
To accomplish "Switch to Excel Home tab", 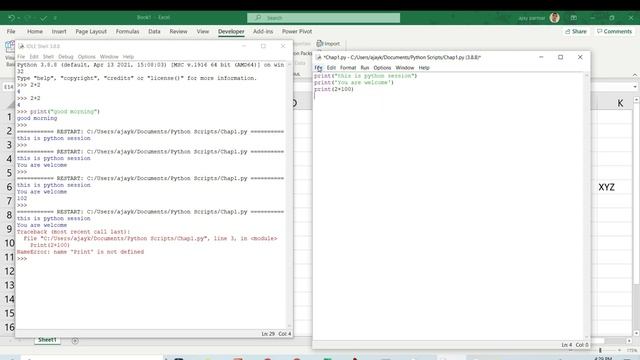I will tap(35, 31).
